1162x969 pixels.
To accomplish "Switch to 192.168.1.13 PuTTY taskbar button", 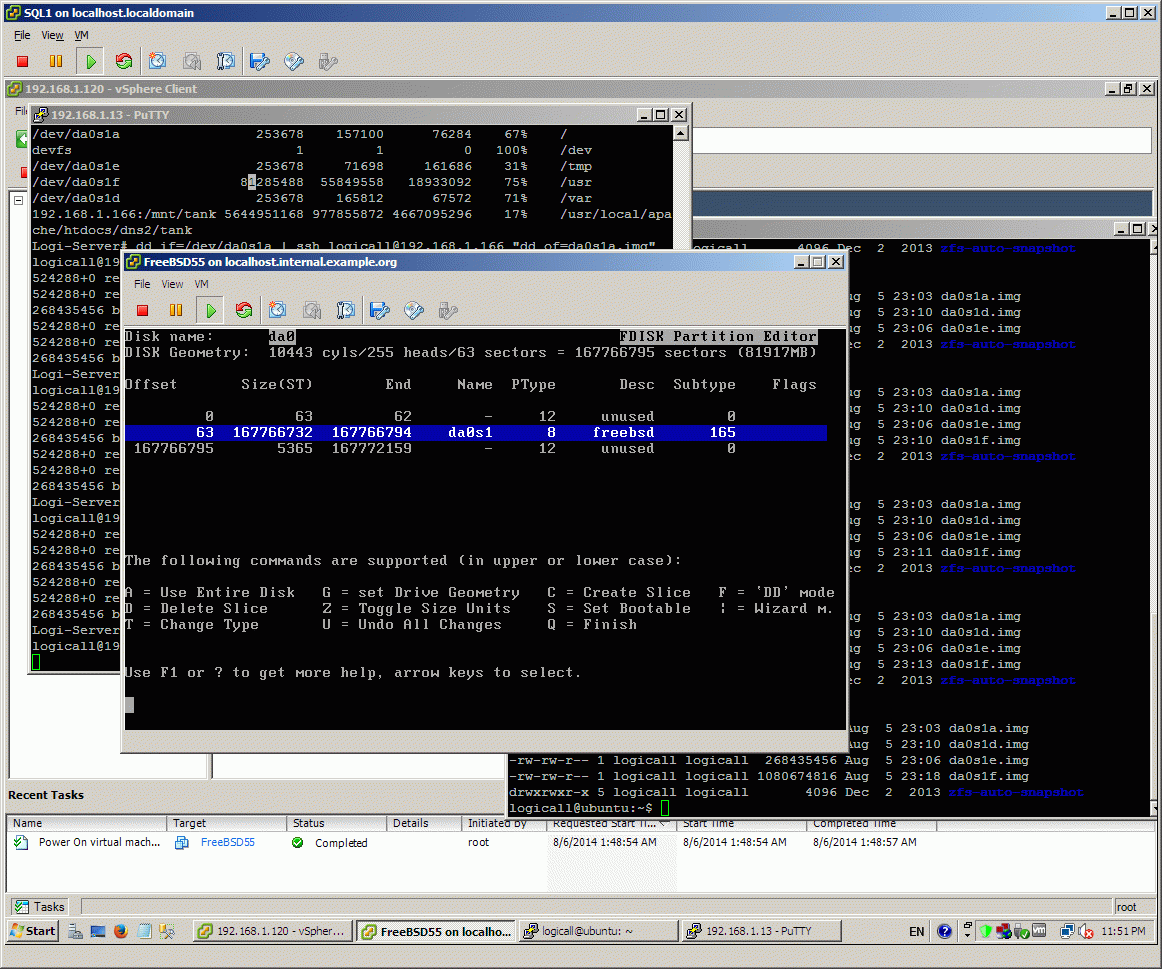I will (762, 931).
